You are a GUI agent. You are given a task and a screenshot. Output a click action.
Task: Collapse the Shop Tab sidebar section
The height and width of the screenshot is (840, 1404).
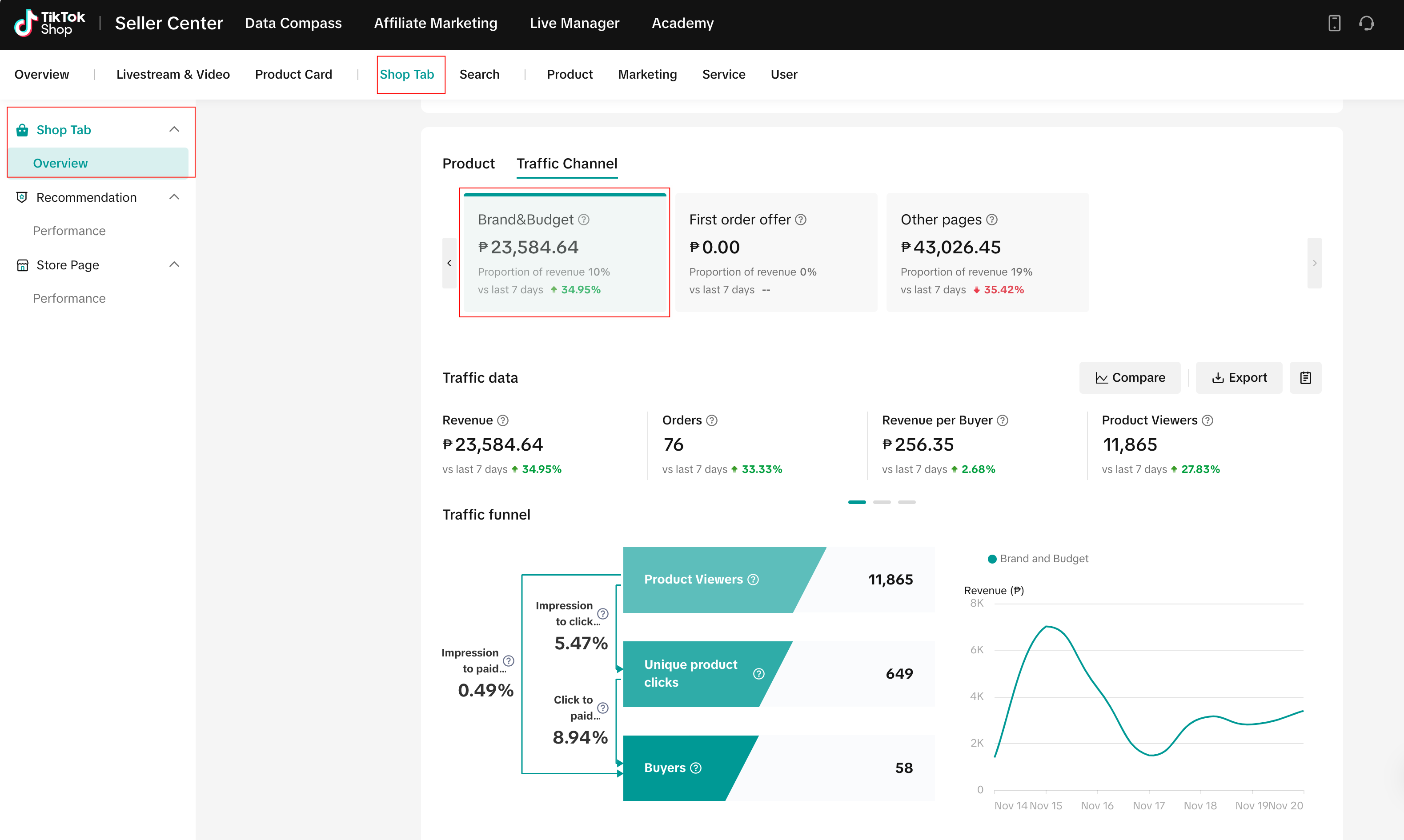174,130
